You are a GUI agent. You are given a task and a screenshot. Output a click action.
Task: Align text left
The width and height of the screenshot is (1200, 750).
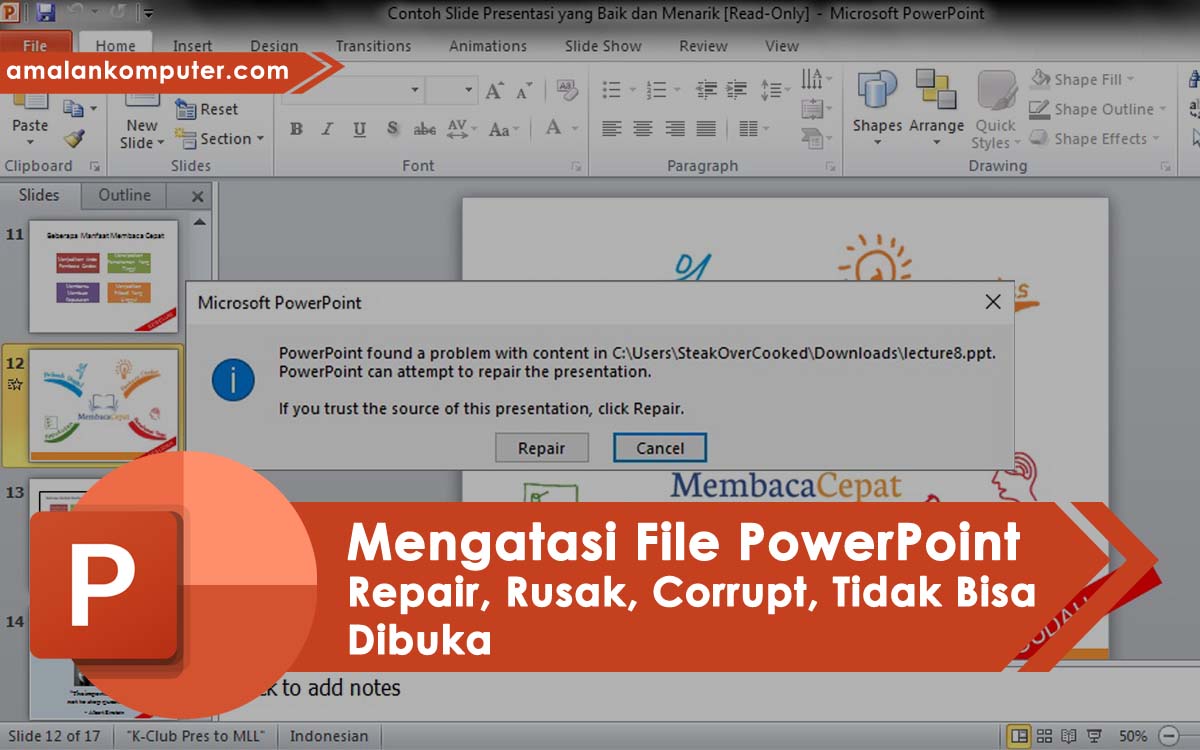point(612,129)
